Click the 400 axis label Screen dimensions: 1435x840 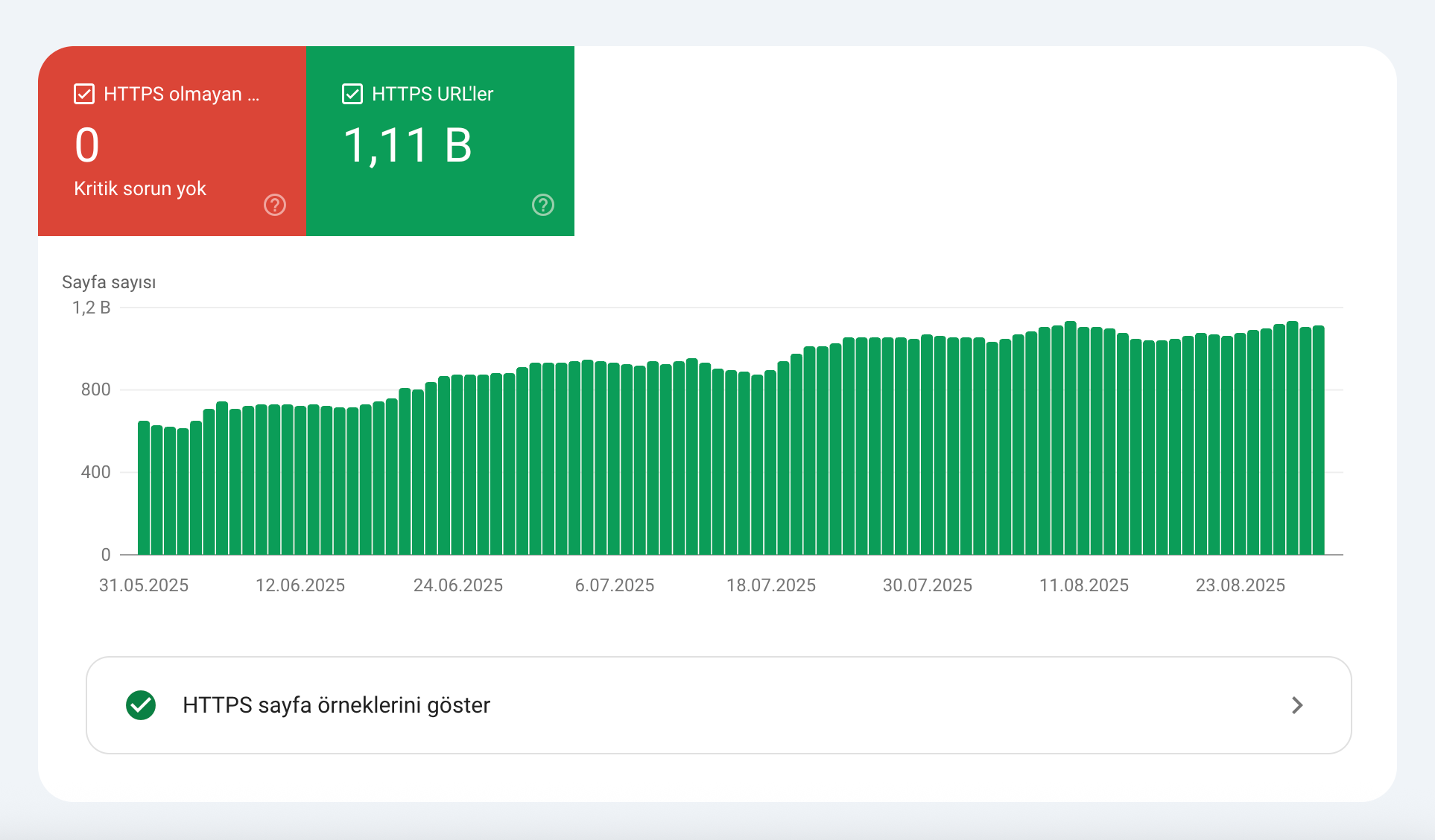coord(95,472)
